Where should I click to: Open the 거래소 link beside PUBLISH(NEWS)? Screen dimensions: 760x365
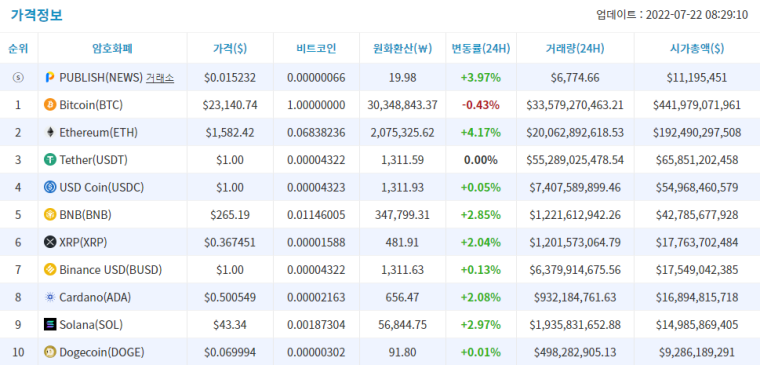coord(160,78)
